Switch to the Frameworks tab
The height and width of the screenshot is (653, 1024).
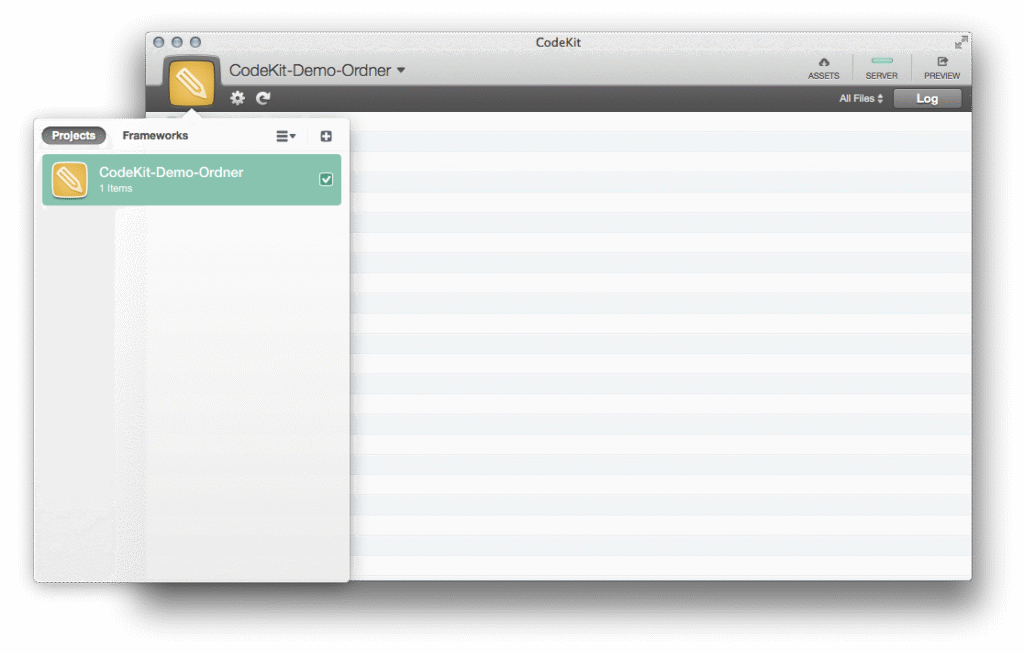[x=155, y=135]
